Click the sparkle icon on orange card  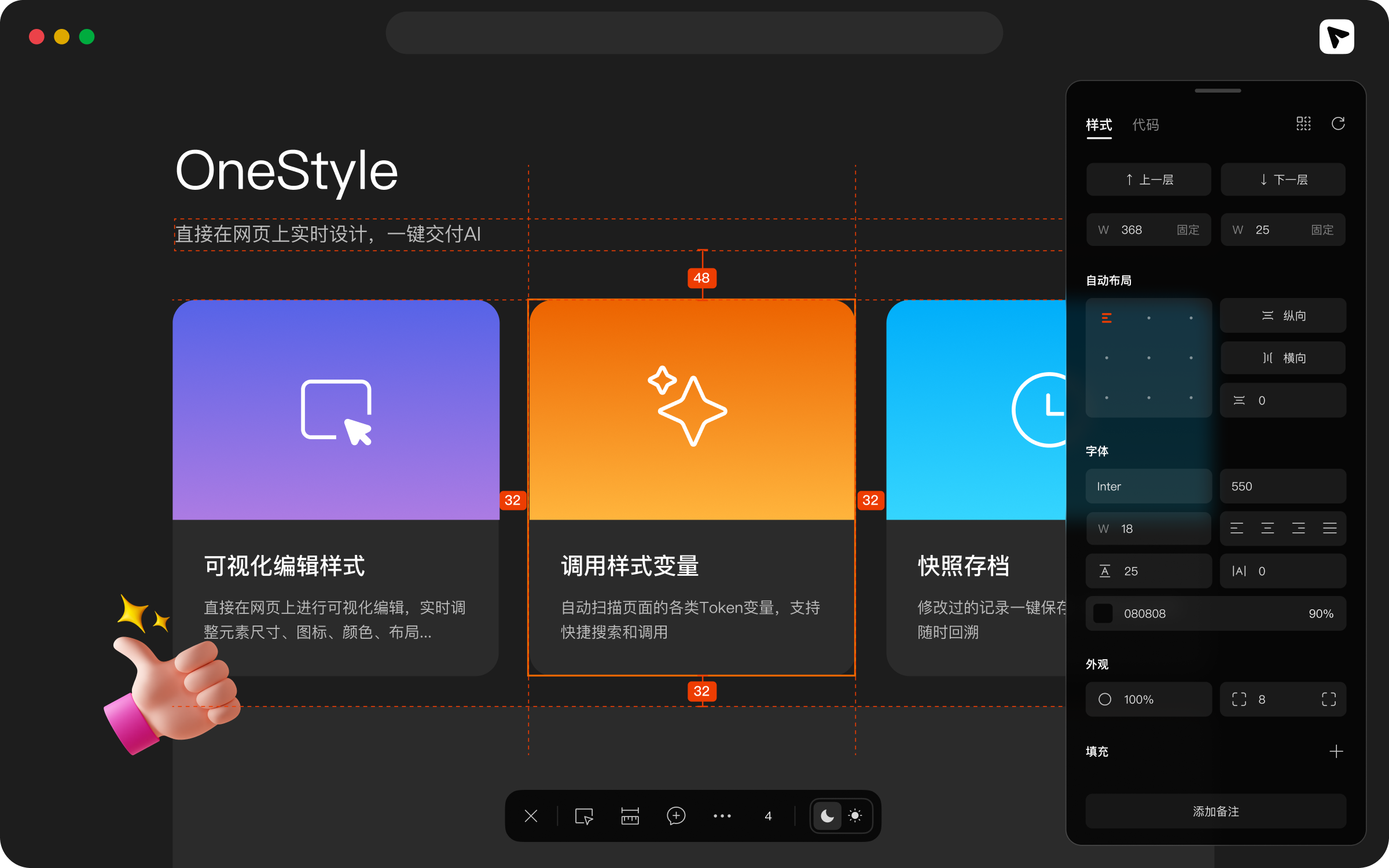(x=688, y=406)
